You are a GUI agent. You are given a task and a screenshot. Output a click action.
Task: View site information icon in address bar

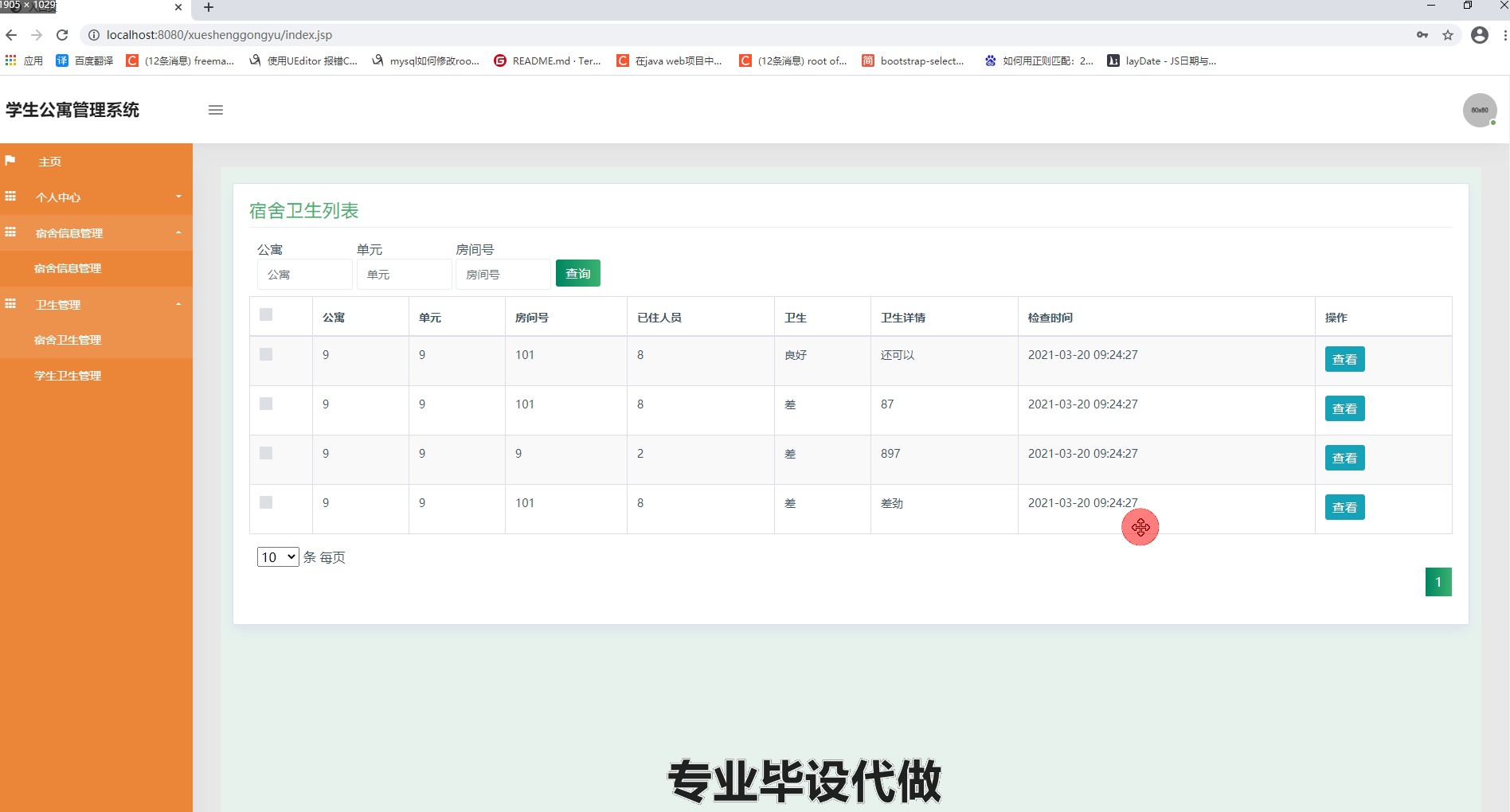pos(93,35)
